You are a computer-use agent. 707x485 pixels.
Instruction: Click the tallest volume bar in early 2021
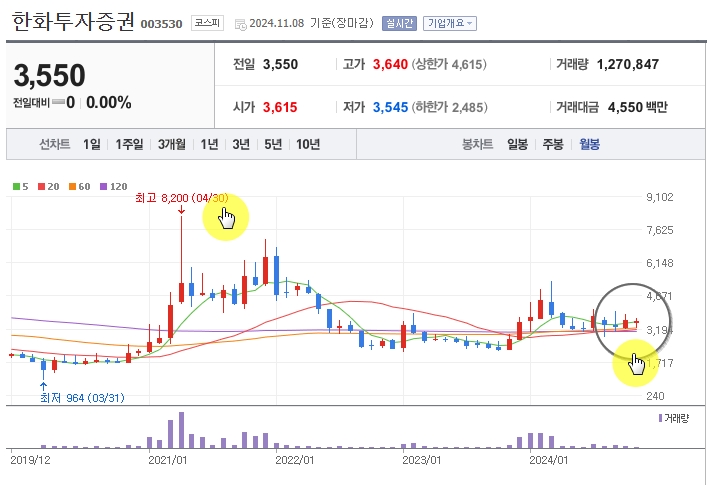181,430
